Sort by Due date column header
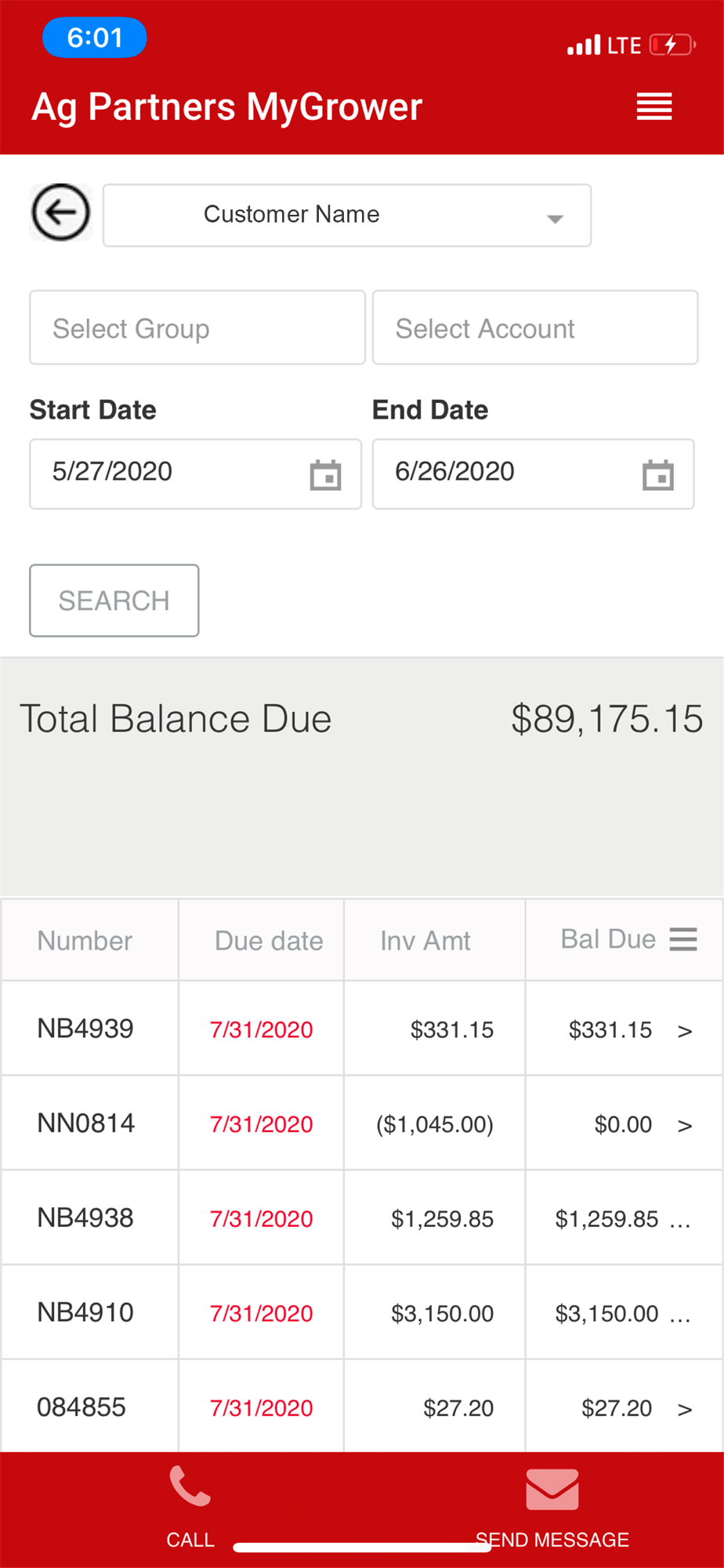 [x=269, y=941]
